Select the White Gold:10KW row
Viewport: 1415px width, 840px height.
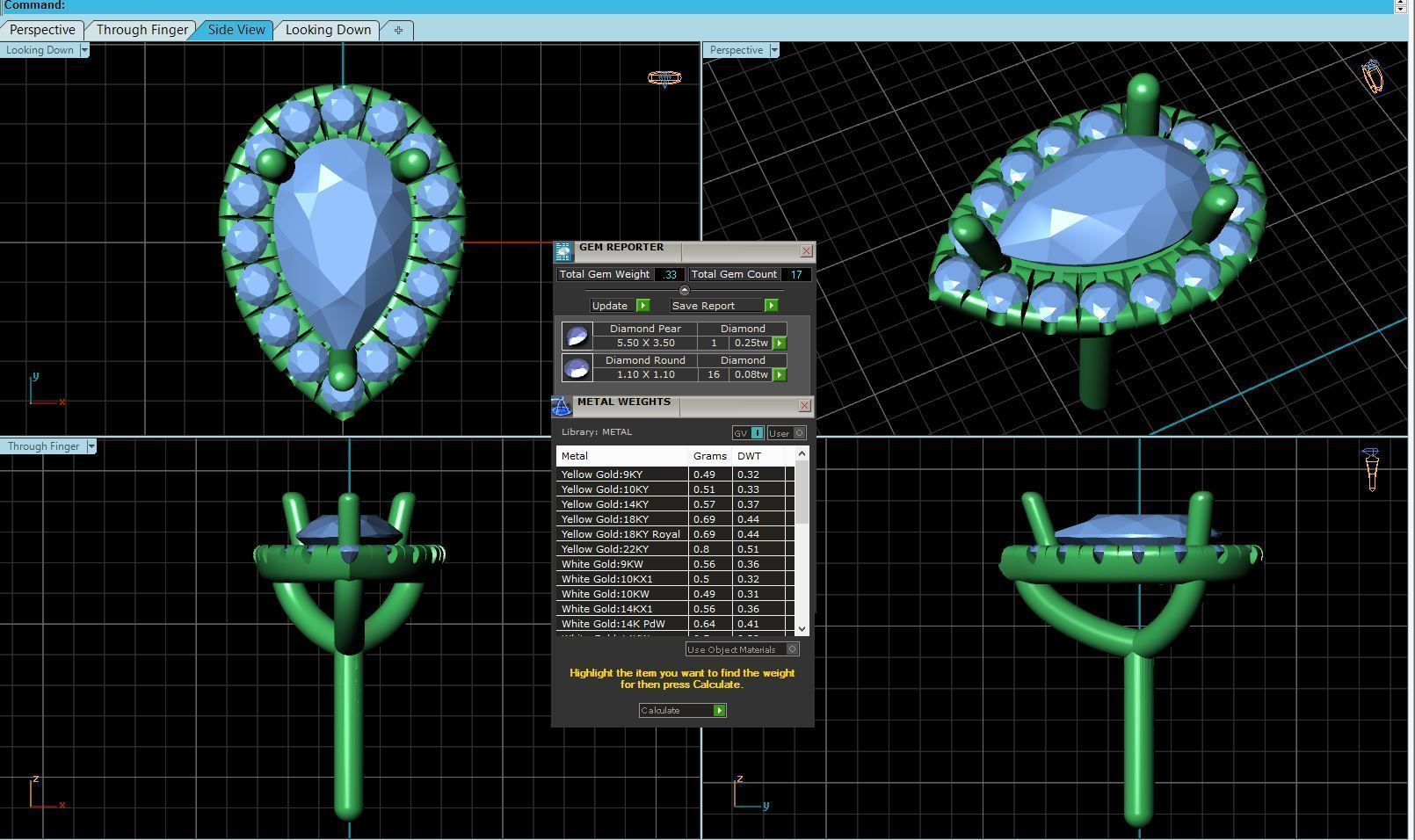point(675,594)
